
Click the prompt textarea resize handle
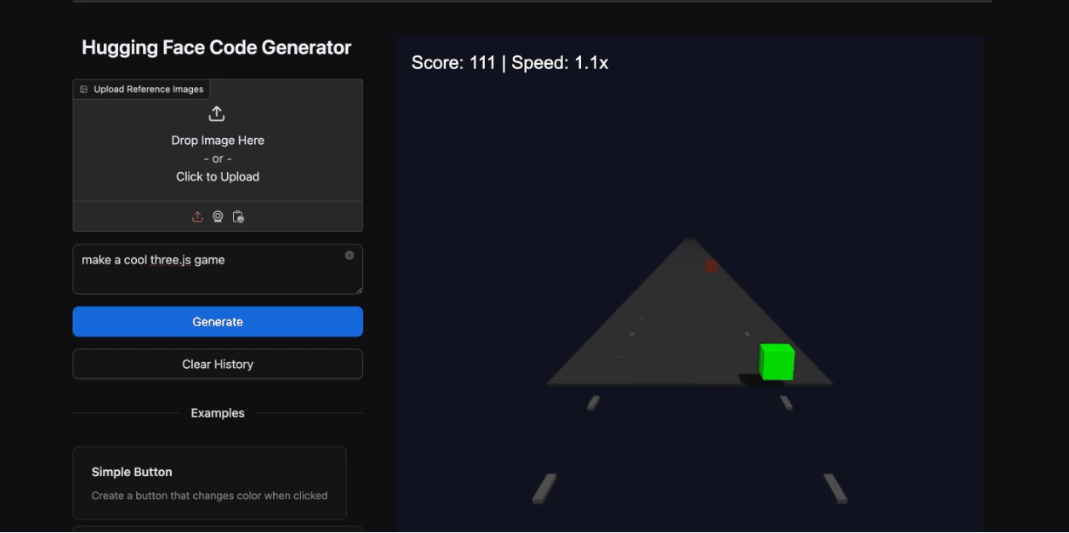pyautogui.click(x=358, y=289)
